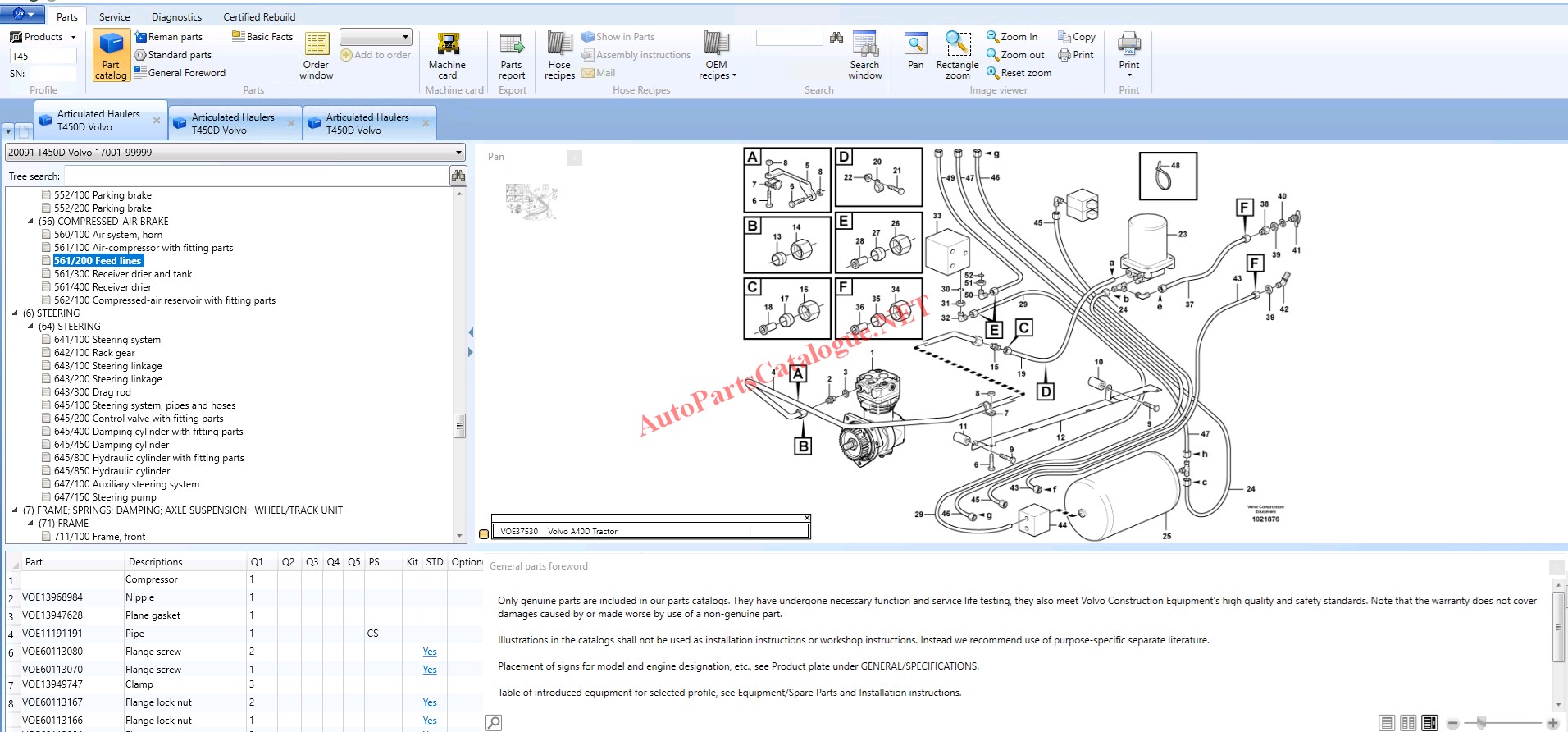1568x732 pixels.
Task: Open Hose recipes
Action: point(559,56)
